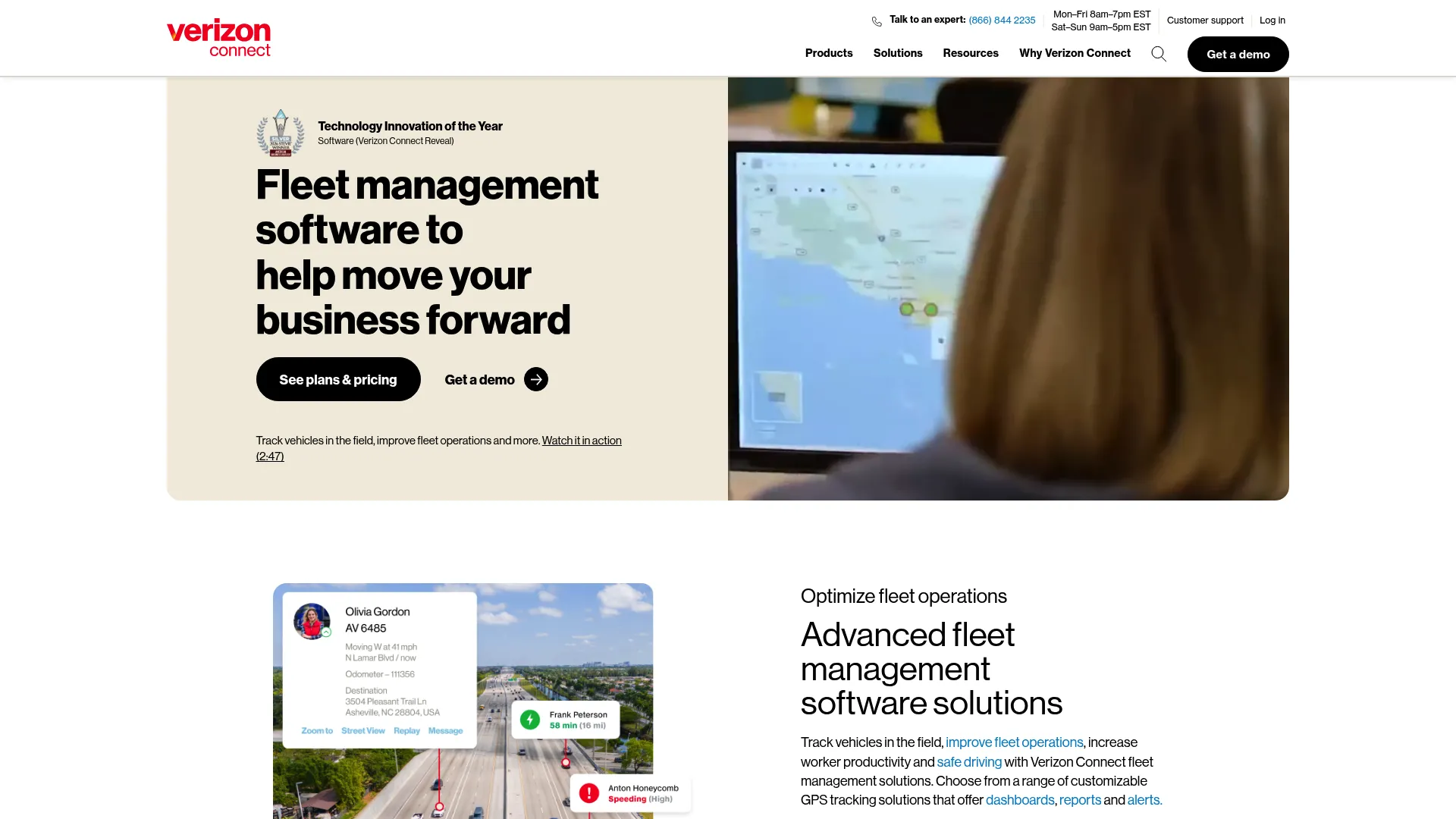Click the hero video of the map screen

1009,288
